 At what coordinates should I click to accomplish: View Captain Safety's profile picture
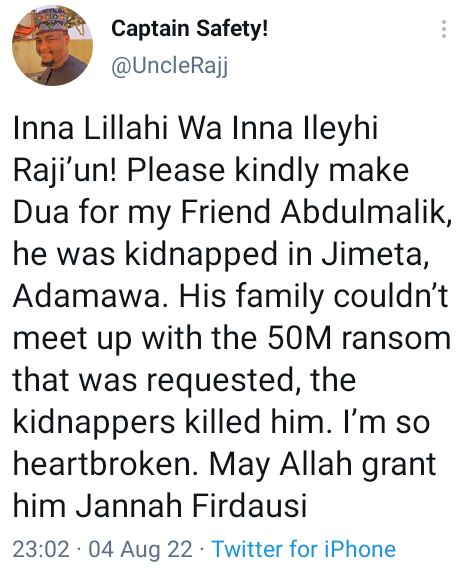(52, 46)
